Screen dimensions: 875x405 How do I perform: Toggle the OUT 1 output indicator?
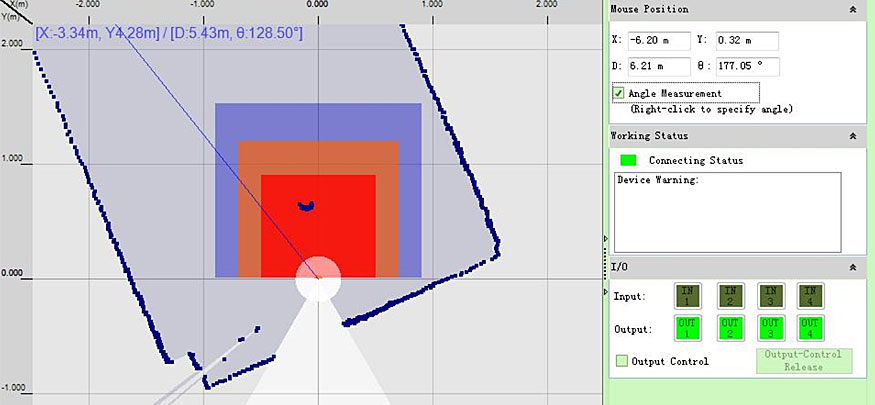click(689, 328)
